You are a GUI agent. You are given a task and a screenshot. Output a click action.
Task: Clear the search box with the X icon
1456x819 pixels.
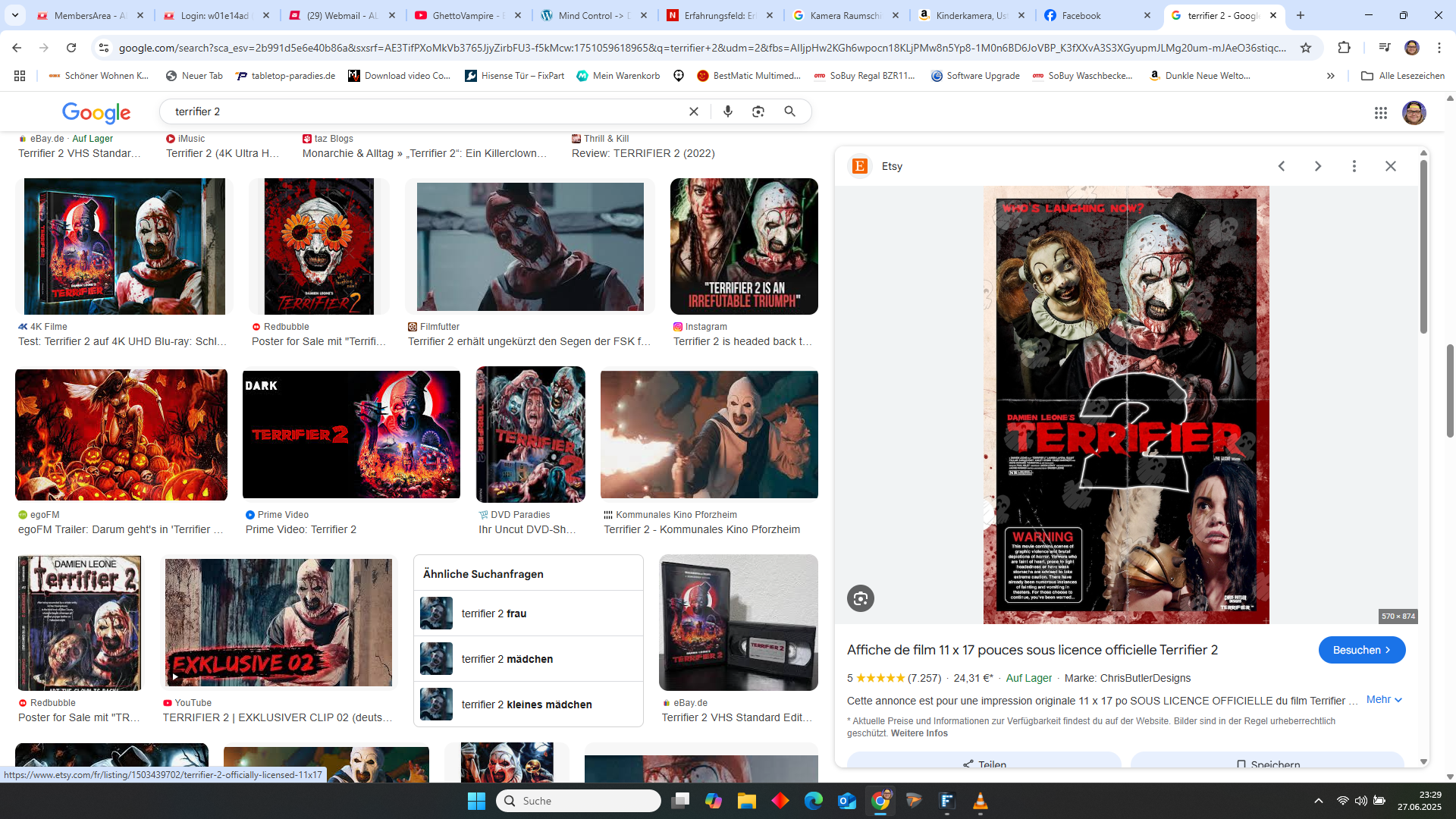click(693, 111)
